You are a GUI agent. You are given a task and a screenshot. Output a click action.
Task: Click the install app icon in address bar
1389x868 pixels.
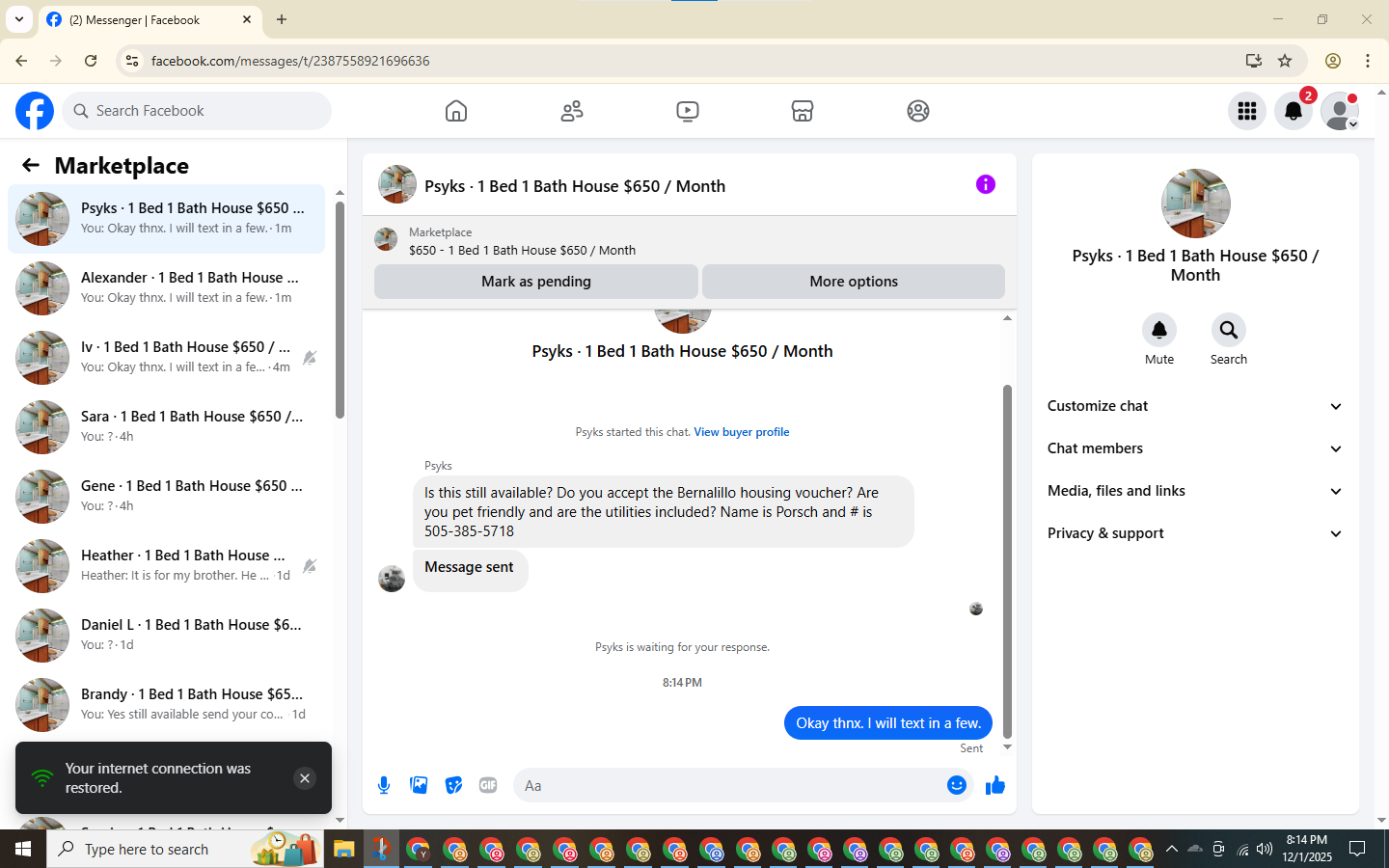(1254, 61)
